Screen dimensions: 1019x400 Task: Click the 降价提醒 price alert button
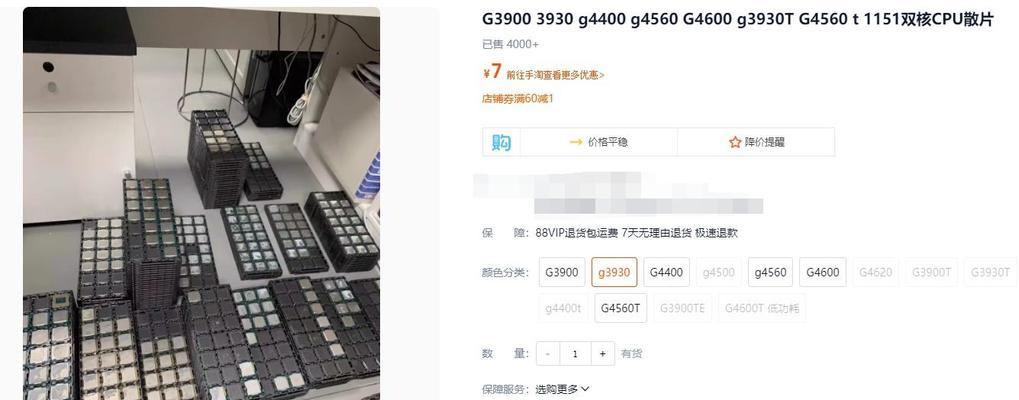pyautogui.click(x=756, y=142)
